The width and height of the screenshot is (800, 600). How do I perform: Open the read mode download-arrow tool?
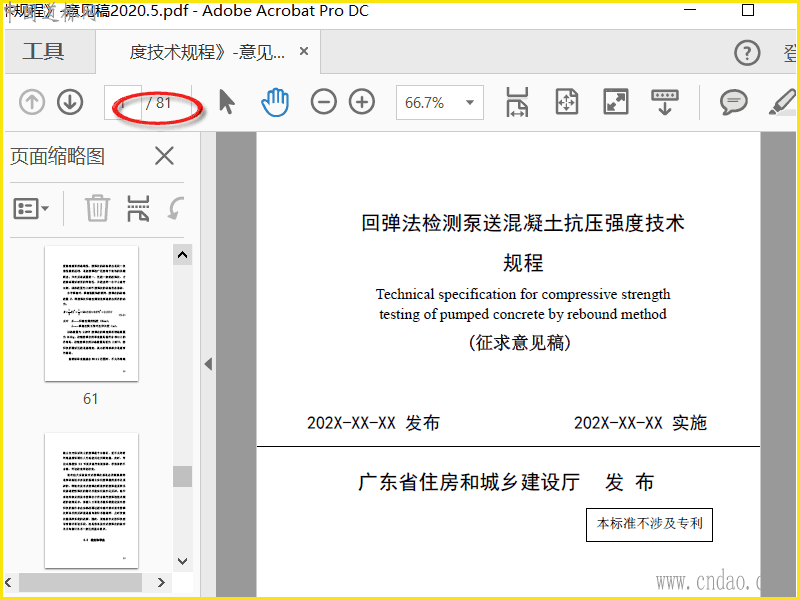click(665, 102)
